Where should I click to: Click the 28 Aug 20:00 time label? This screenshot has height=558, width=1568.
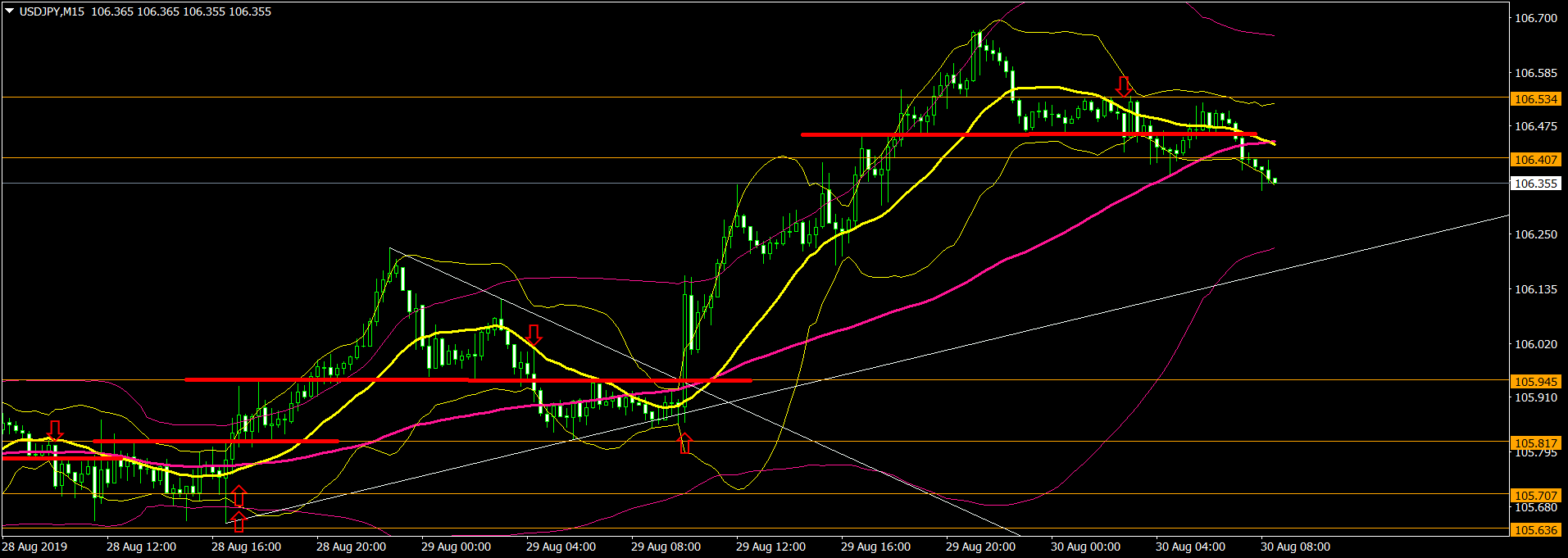pos(351,547)
